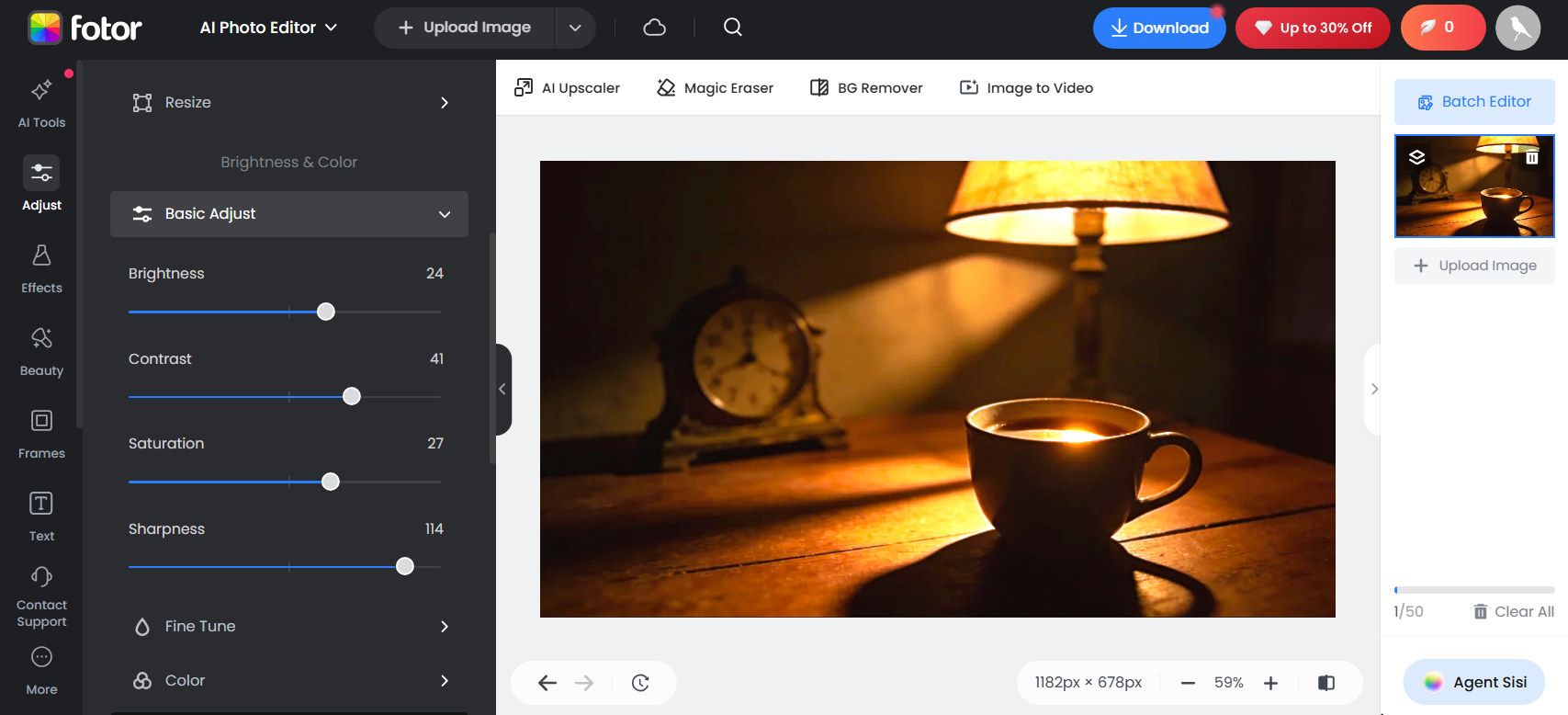Open the AI Photo Editor dropdown
The image size is (1568, 715).
(x=268, y=28)
